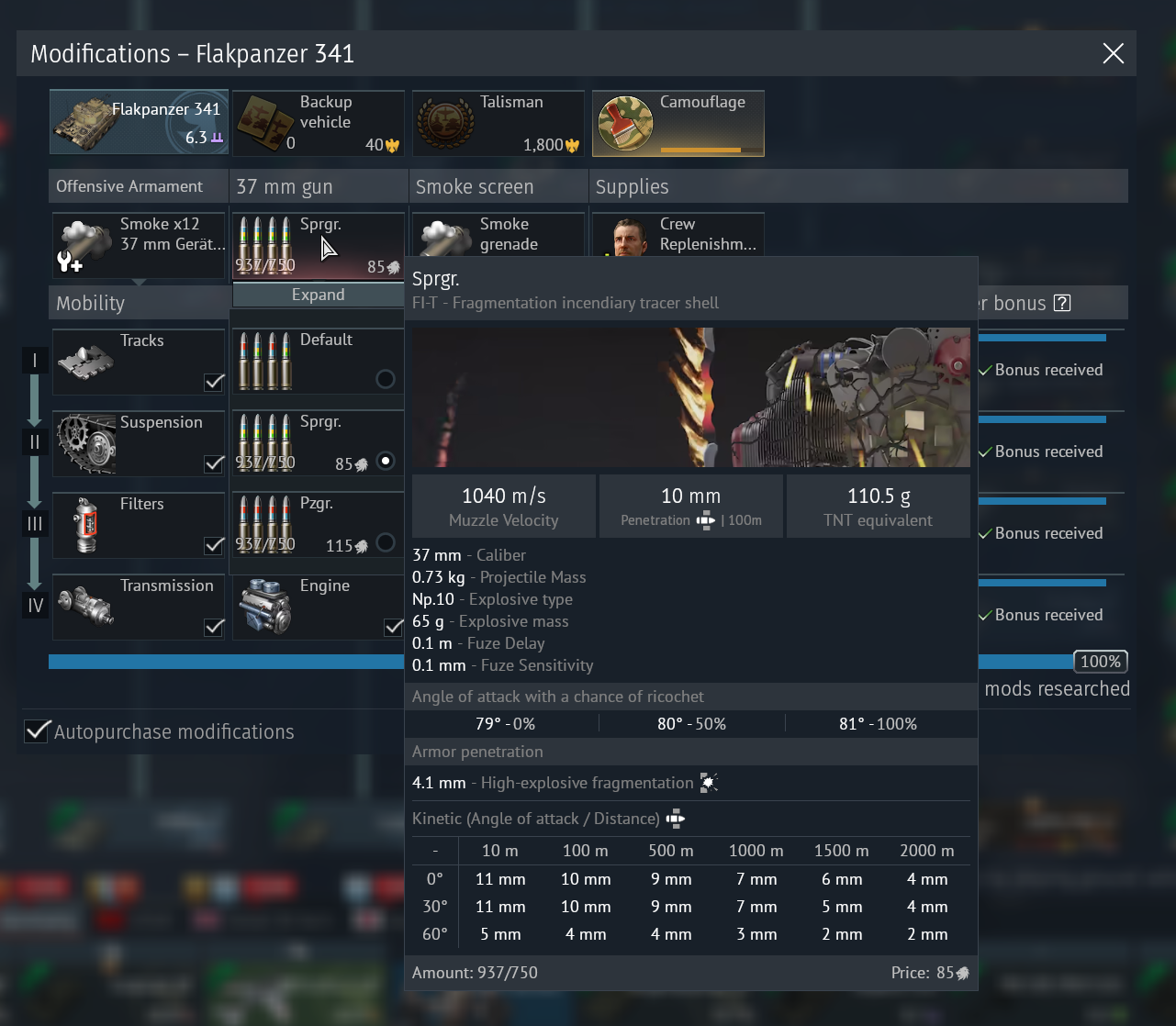This screenshot has width=1176, height=1026.
Task: Click the tier III marker
Action: 35,523
